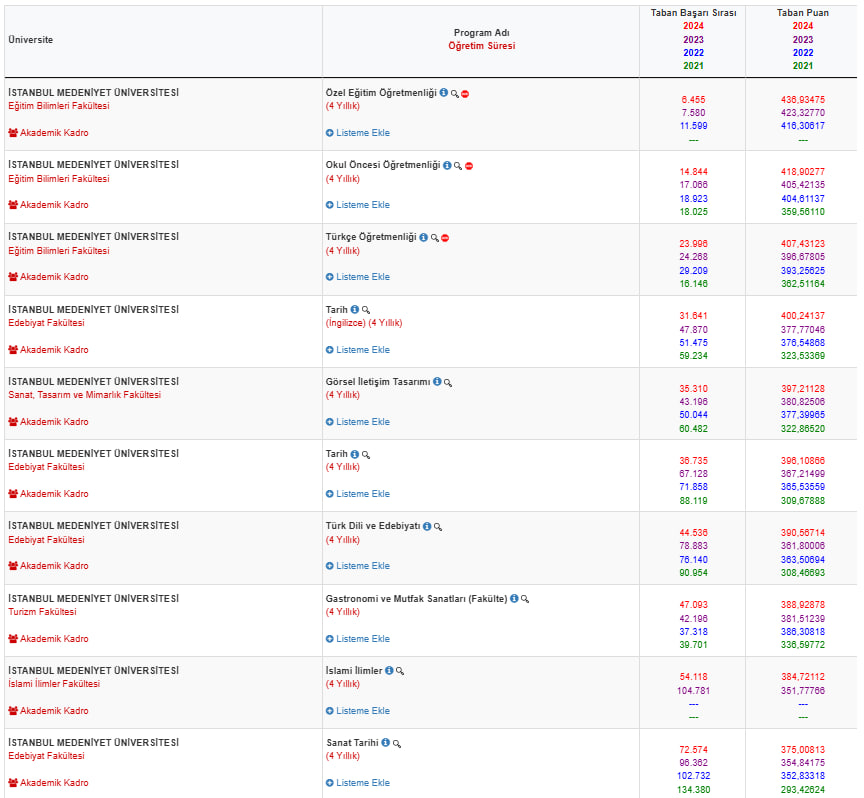Click magnifier icon next to İslami İlimler
The height and width of the screenshot is (798, 864).
pyautogui.click(x=400, y=671)
